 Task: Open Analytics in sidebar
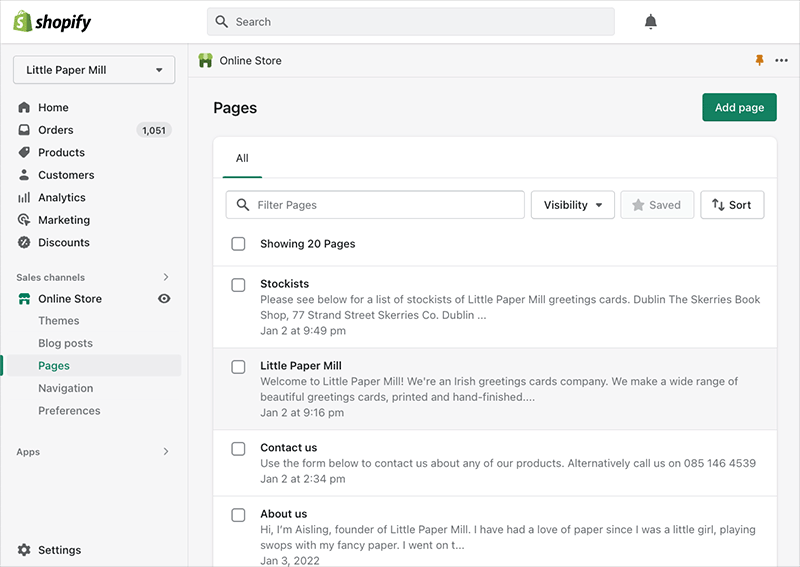tap(62, 197)
